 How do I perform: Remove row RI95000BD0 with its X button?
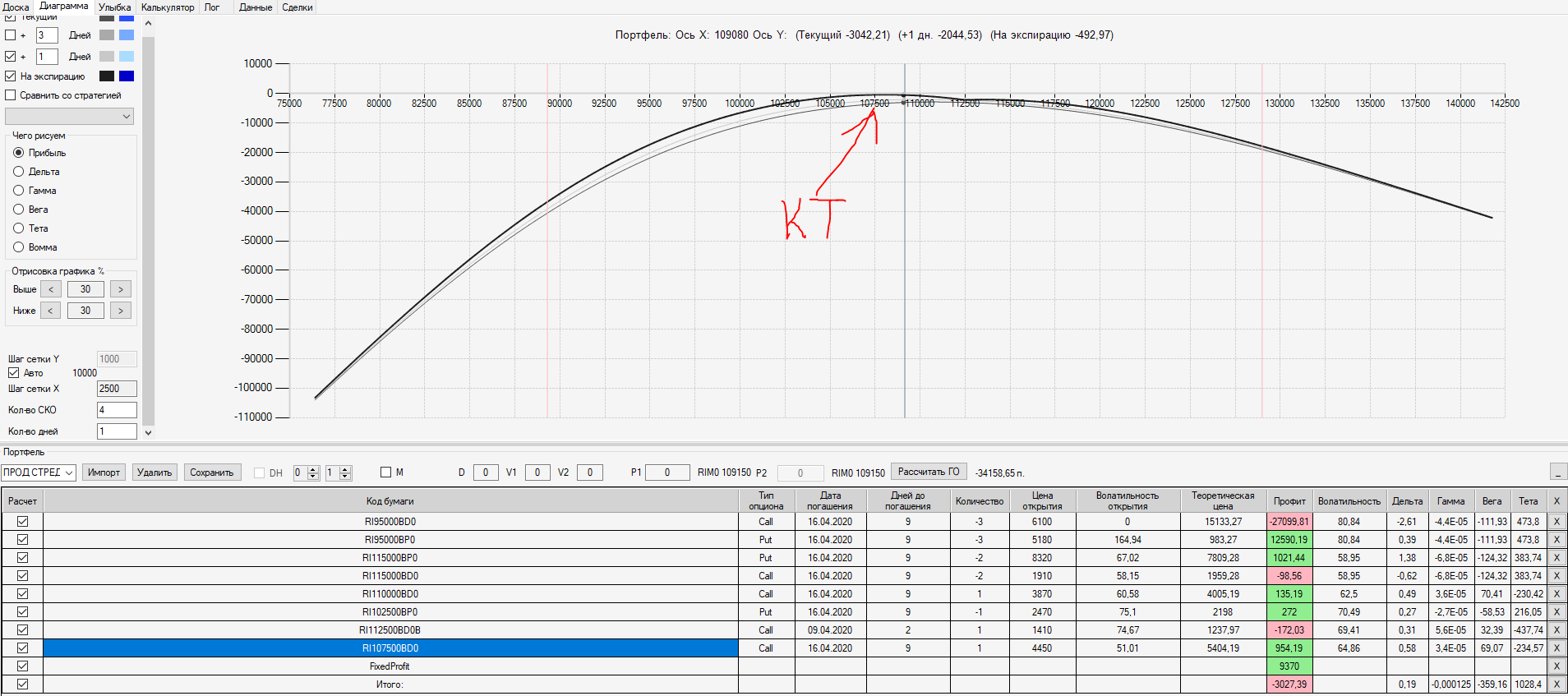[x=1556, y=522]
